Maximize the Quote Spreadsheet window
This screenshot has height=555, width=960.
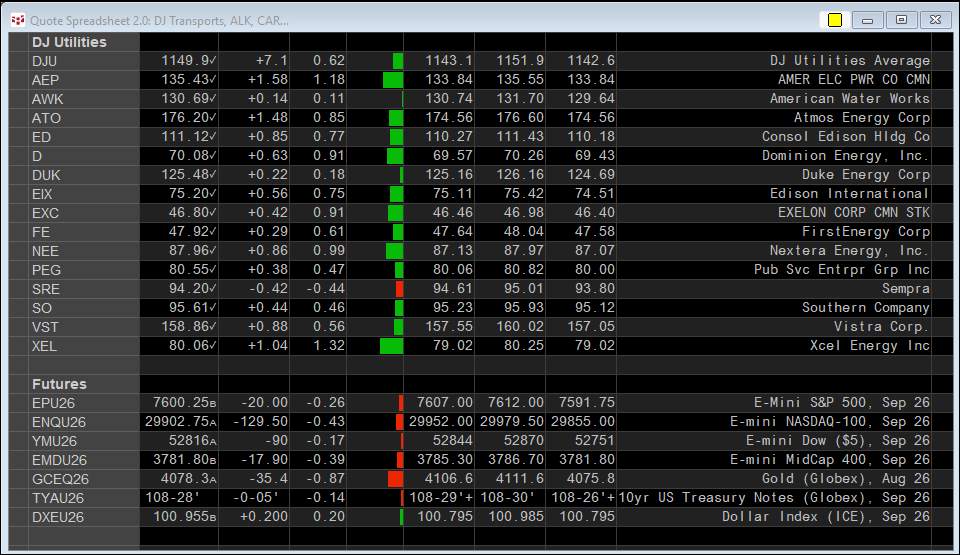coord(901,20)
